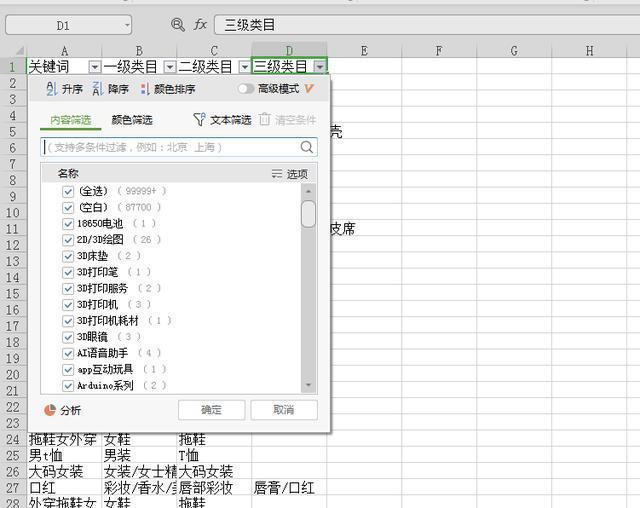Select column A header
Screen dimensions: 640x508
pos(64,51)
